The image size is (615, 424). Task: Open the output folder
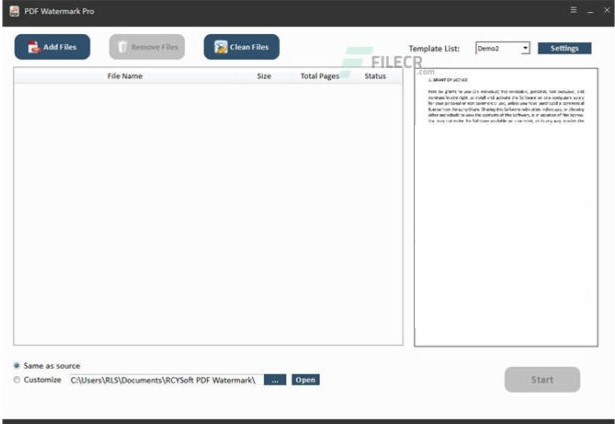[x=306, y=380]
